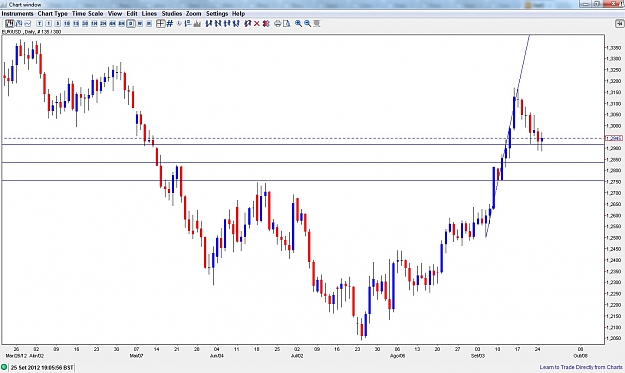Select the 30 minute time scale button

pos(85,24)
